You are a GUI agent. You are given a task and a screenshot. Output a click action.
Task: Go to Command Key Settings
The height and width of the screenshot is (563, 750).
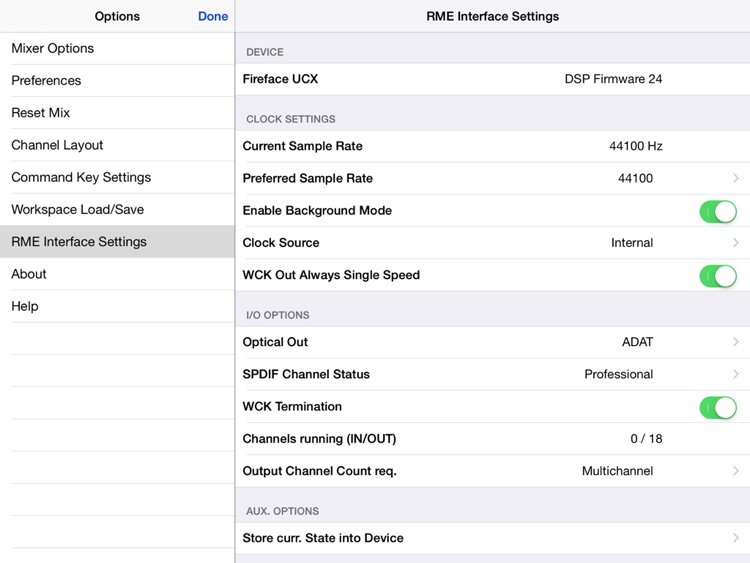tap(117, 177)
